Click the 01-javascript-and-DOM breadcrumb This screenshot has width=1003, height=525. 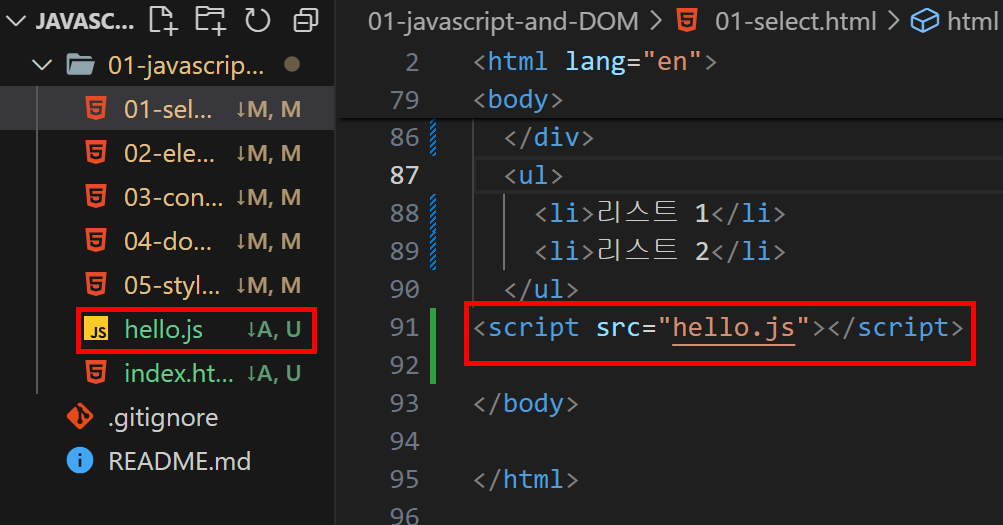[503, 22]
